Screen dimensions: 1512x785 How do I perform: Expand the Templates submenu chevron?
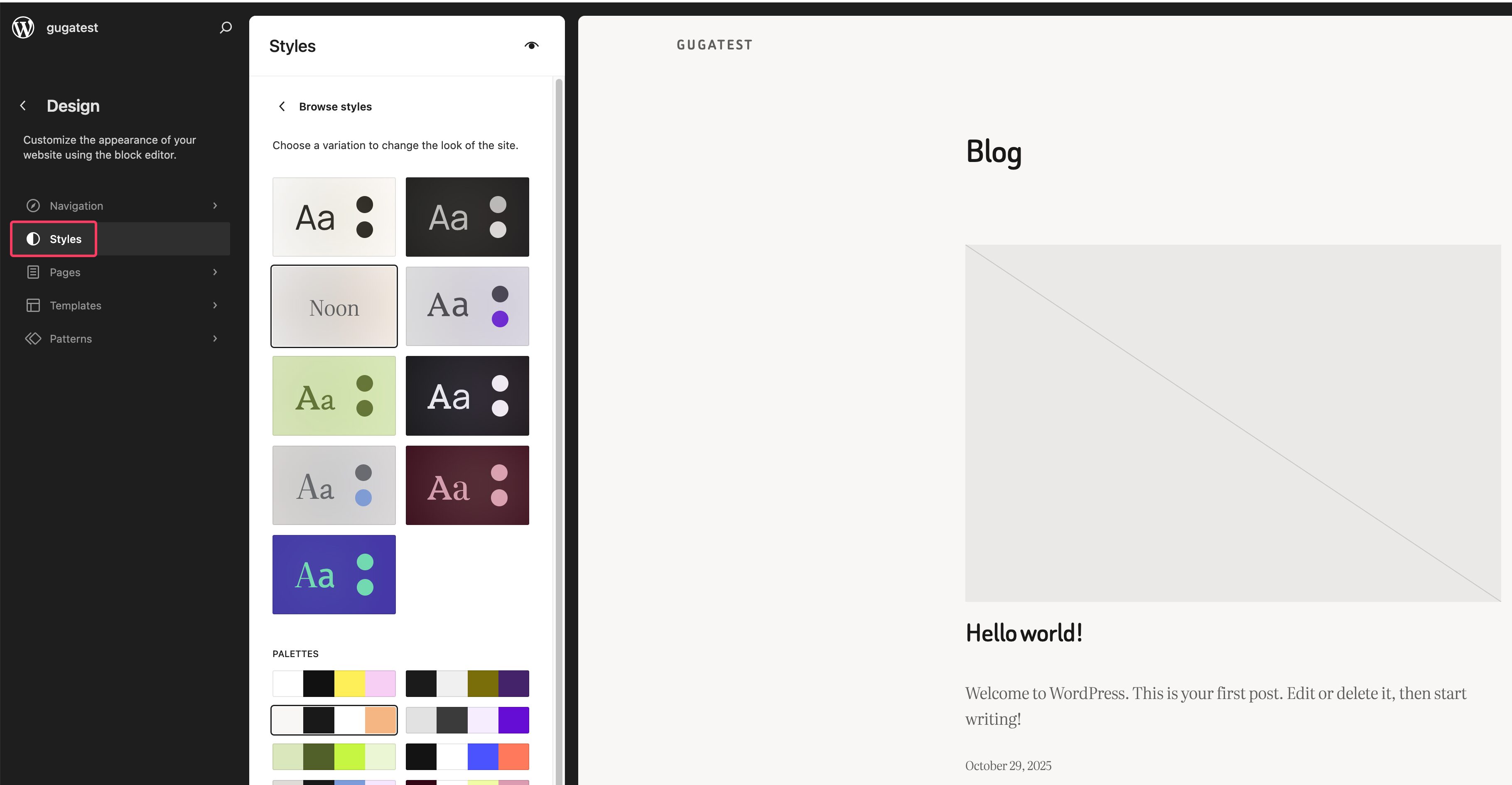tap(216, 305)
